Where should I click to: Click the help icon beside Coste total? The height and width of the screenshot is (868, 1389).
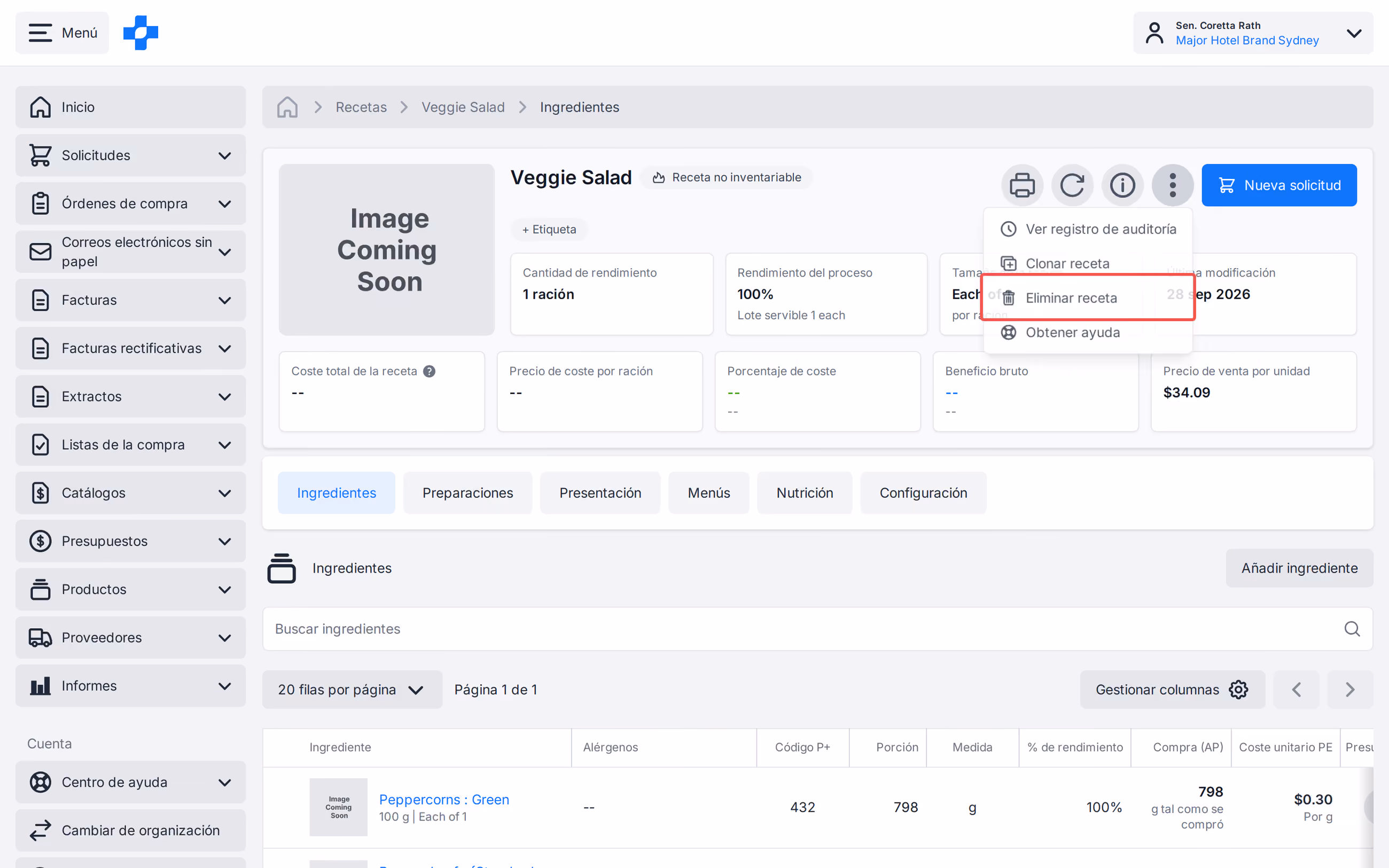coord(430,371)
